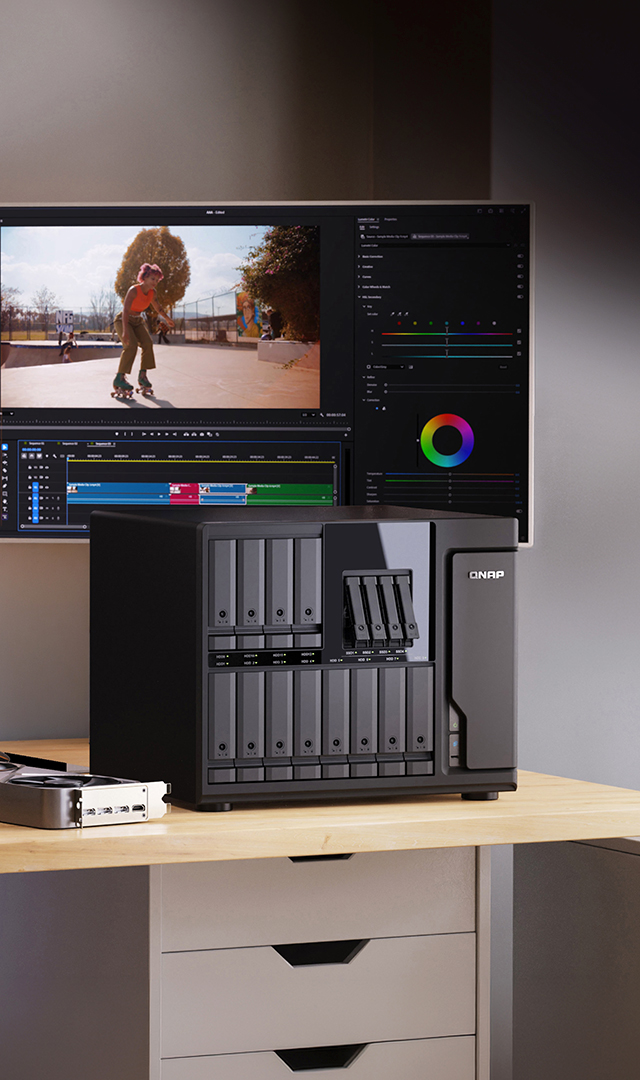Image resolution: width=640 pixels, height=1080 pixels.
Task: Open the Lumetri Color effect dropdown
Action: 434,245
